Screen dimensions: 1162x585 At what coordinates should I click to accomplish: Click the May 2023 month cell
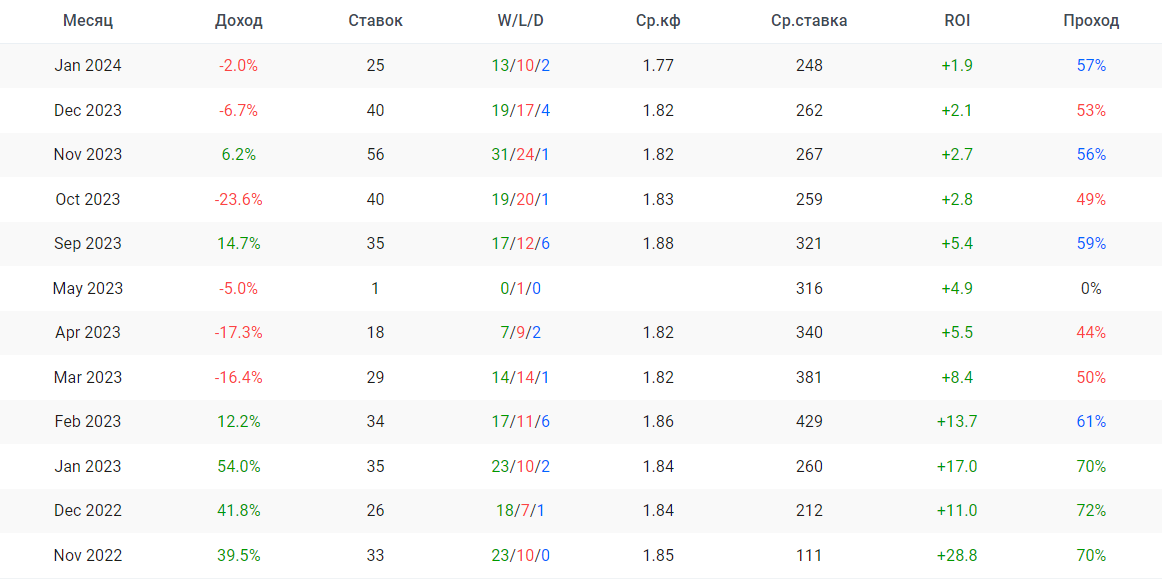(x=88, y=288)
